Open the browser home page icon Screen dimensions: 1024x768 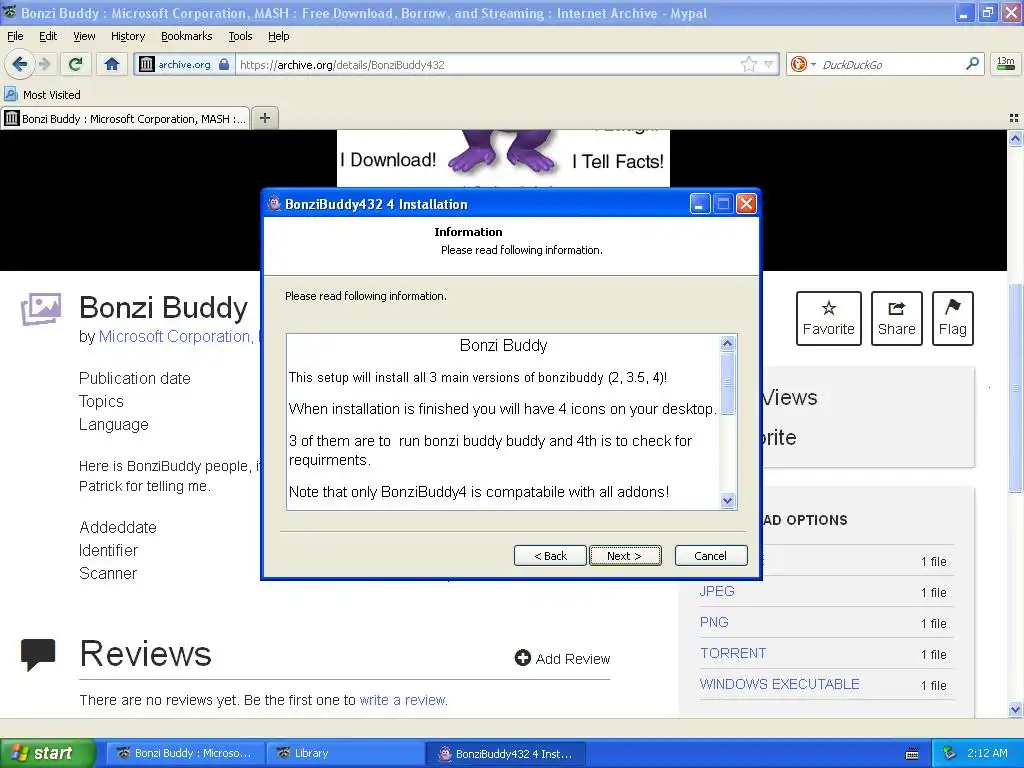point(112,64)
